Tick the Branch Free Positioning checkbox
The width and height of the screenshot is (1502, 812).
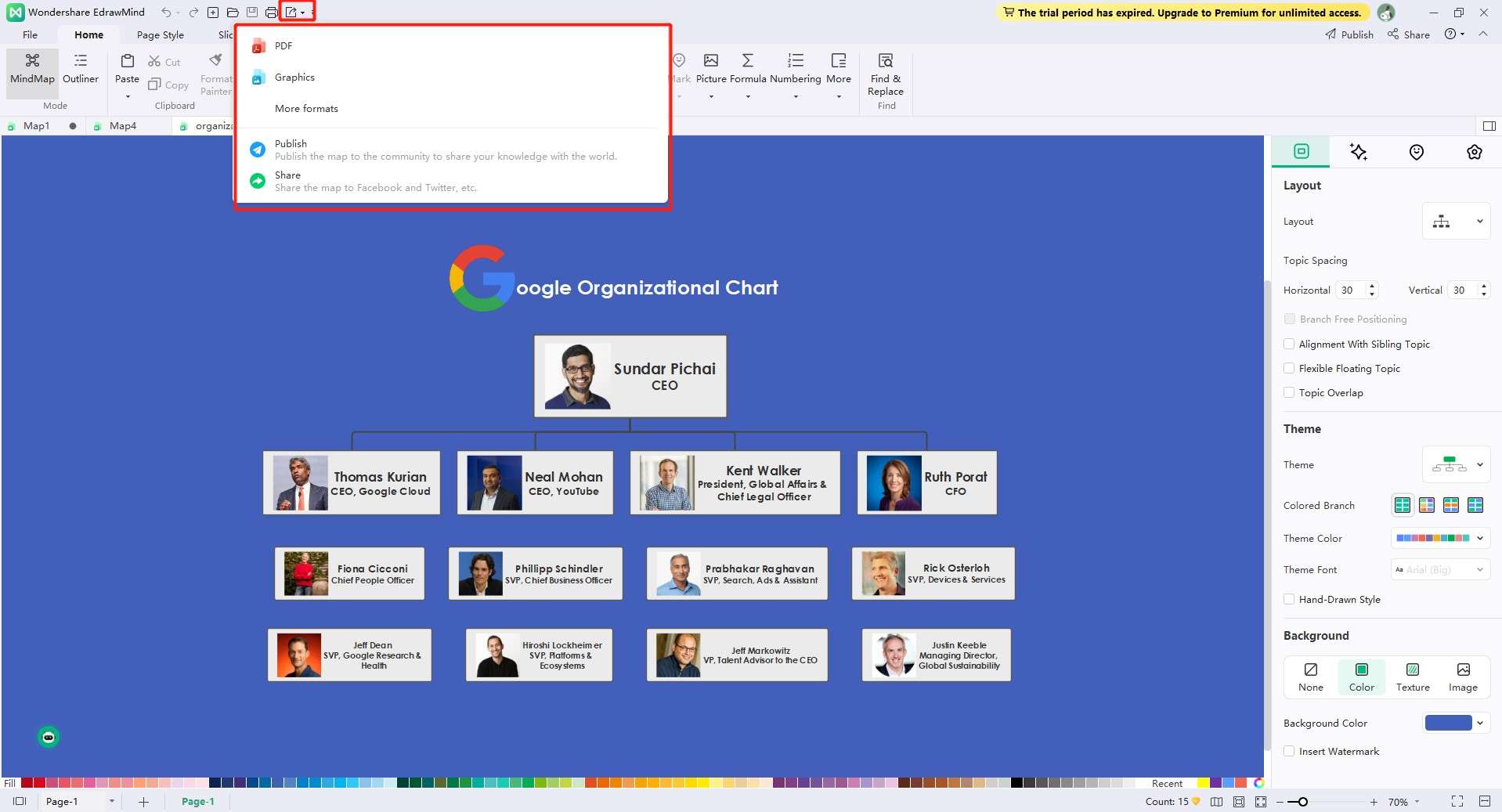coord(1289,319)
